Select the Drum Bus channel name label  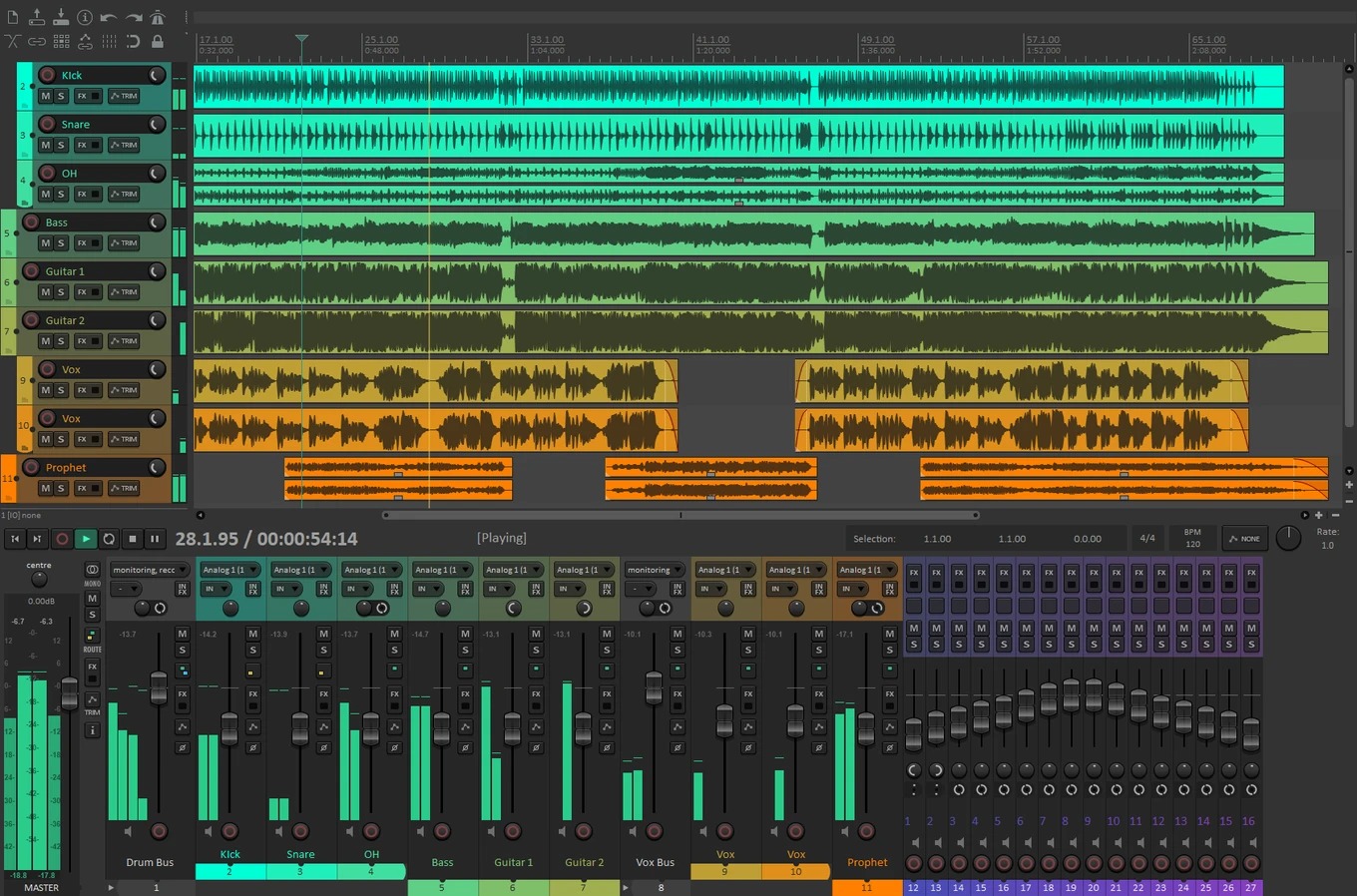150,862
